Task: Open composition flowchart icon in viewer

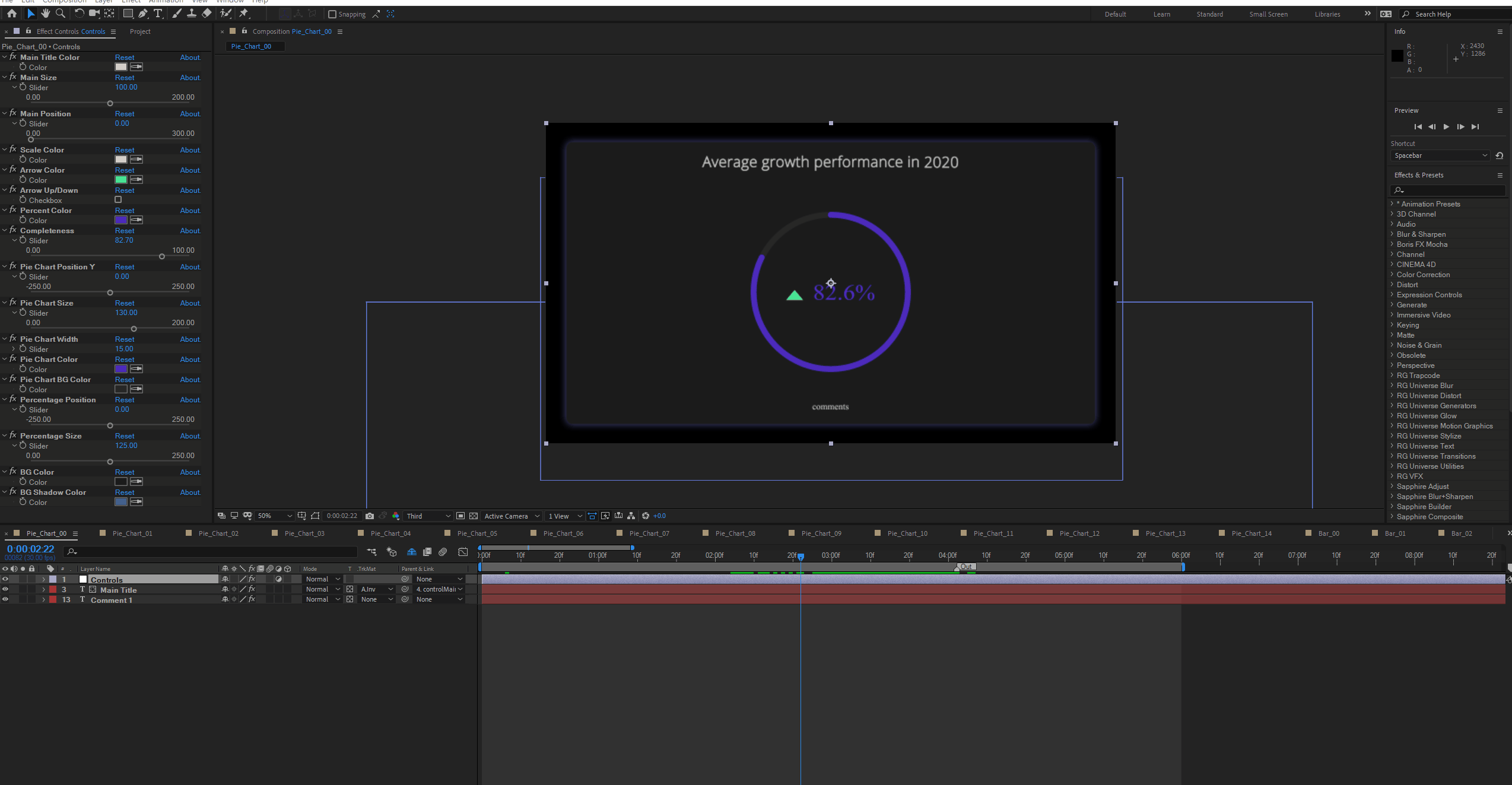Action: [x=631, y=516]
